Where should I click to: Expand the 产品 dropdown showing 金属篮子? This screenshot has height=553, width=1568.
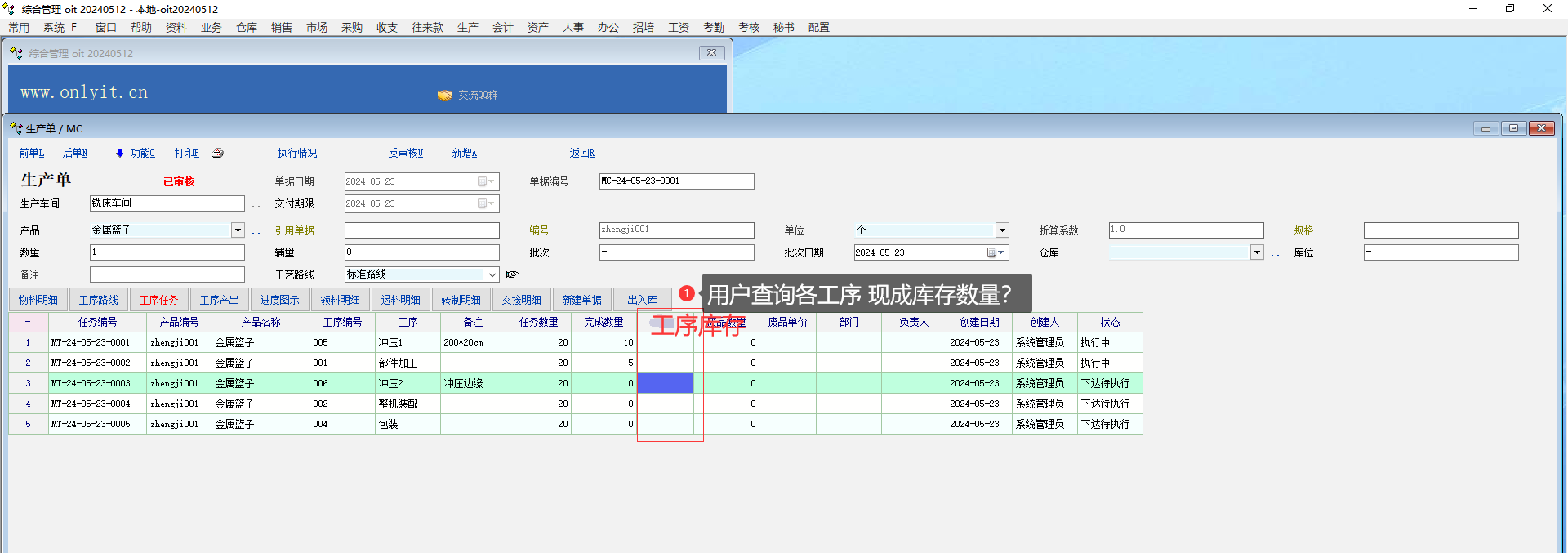click(238, 230)
